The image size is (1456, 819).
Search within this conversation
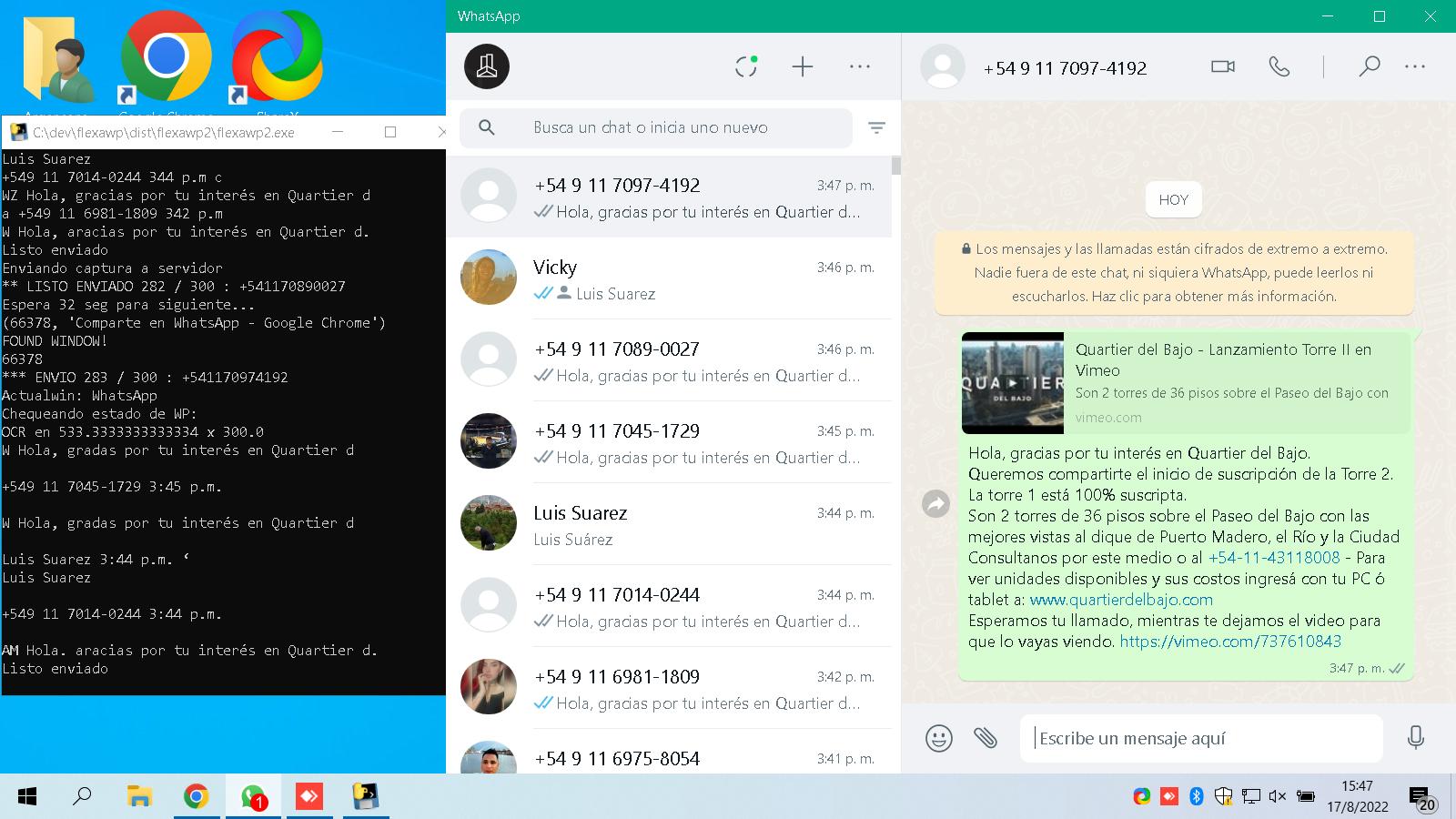(1369, 66)
